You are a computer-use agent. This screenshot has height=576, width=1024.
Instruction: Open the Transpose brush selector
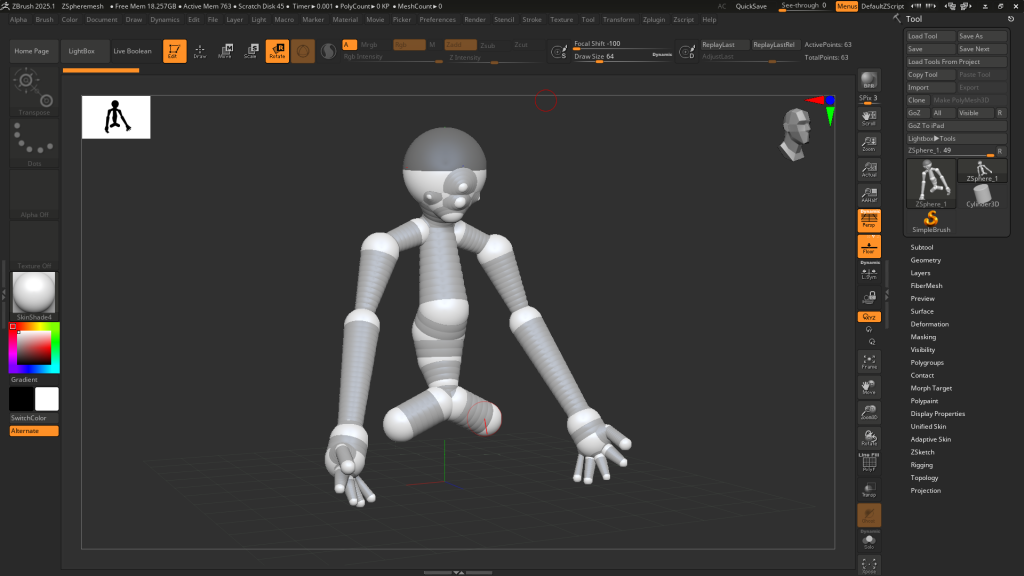tap(34, 92)
